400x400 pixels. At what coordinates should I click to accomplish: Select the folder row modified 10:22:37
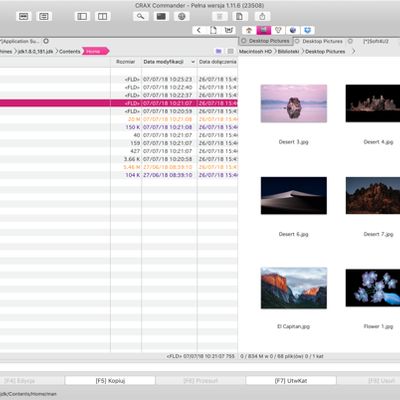119,95
